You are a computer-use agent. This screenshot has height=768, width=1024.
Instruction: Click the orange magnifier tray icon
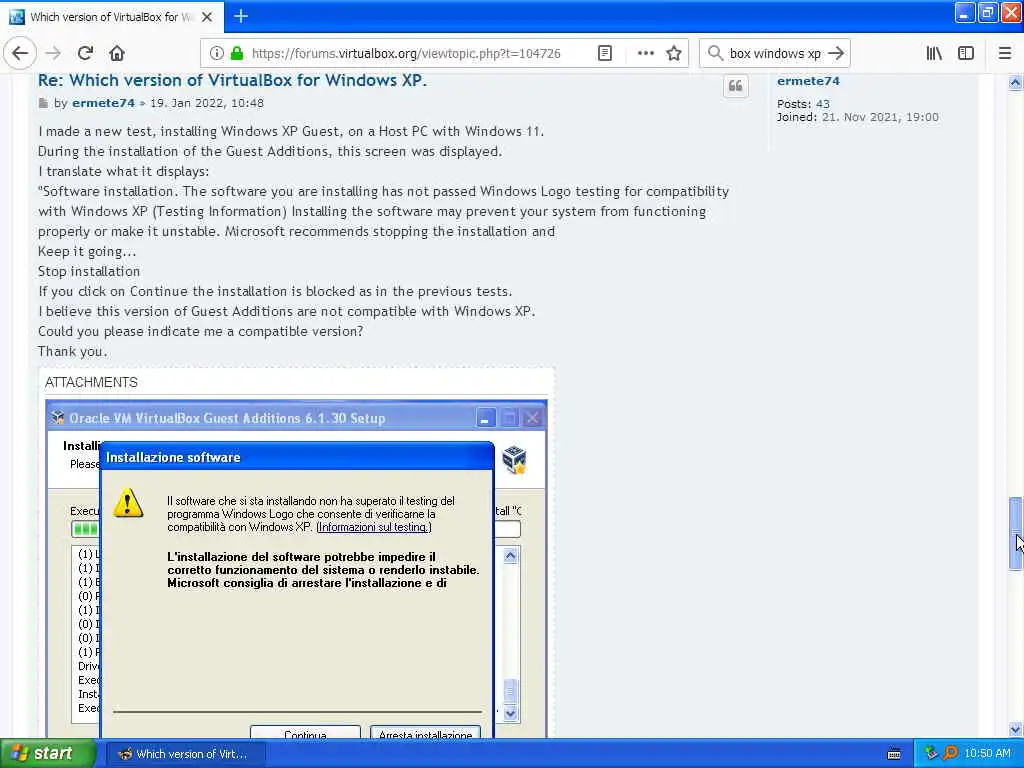click(x=950, y=753)
